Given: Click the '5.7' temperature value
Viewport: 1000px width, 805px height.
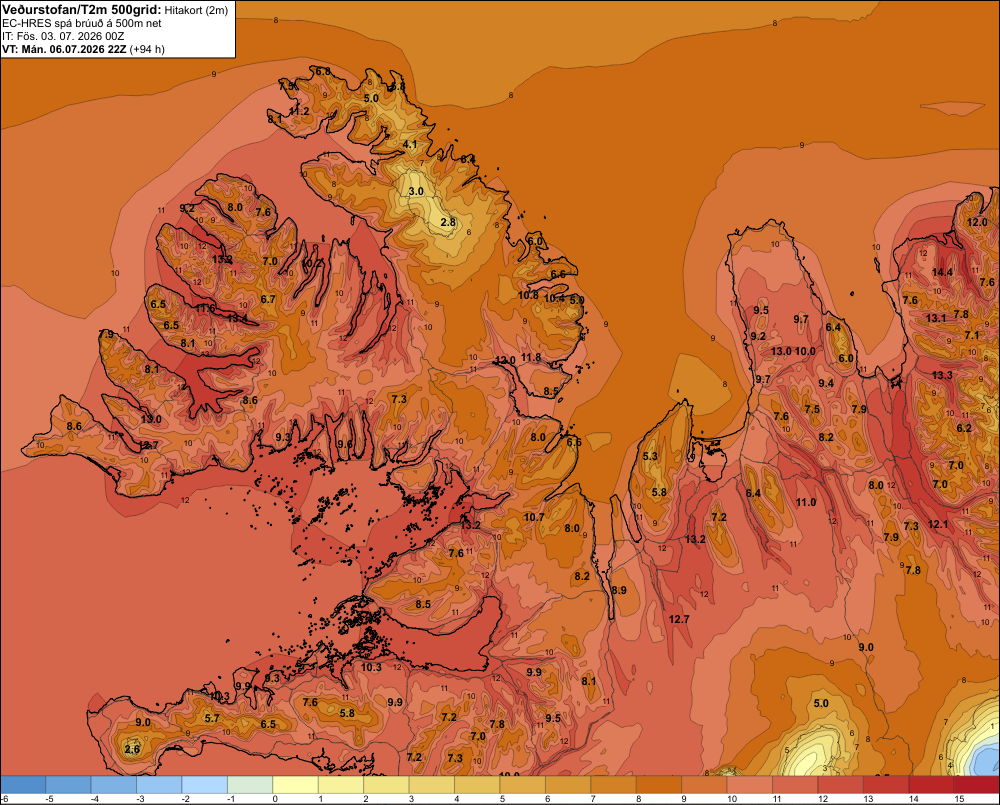Looking at the screenshot, I should click(212, 718).
